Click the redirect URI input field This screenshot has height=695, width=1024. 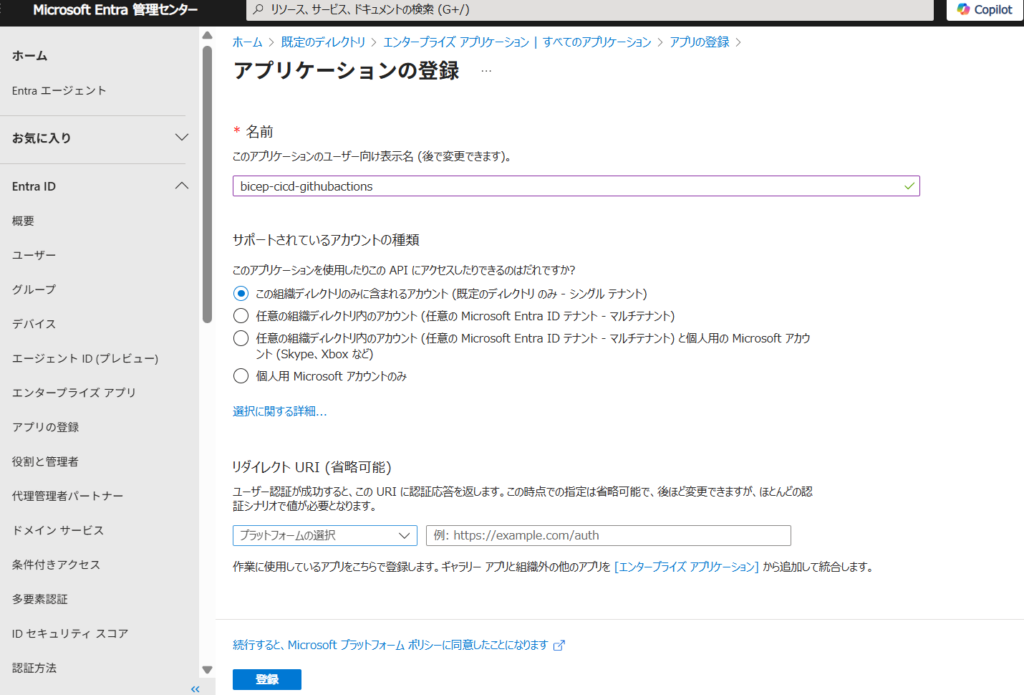point(608,535)
